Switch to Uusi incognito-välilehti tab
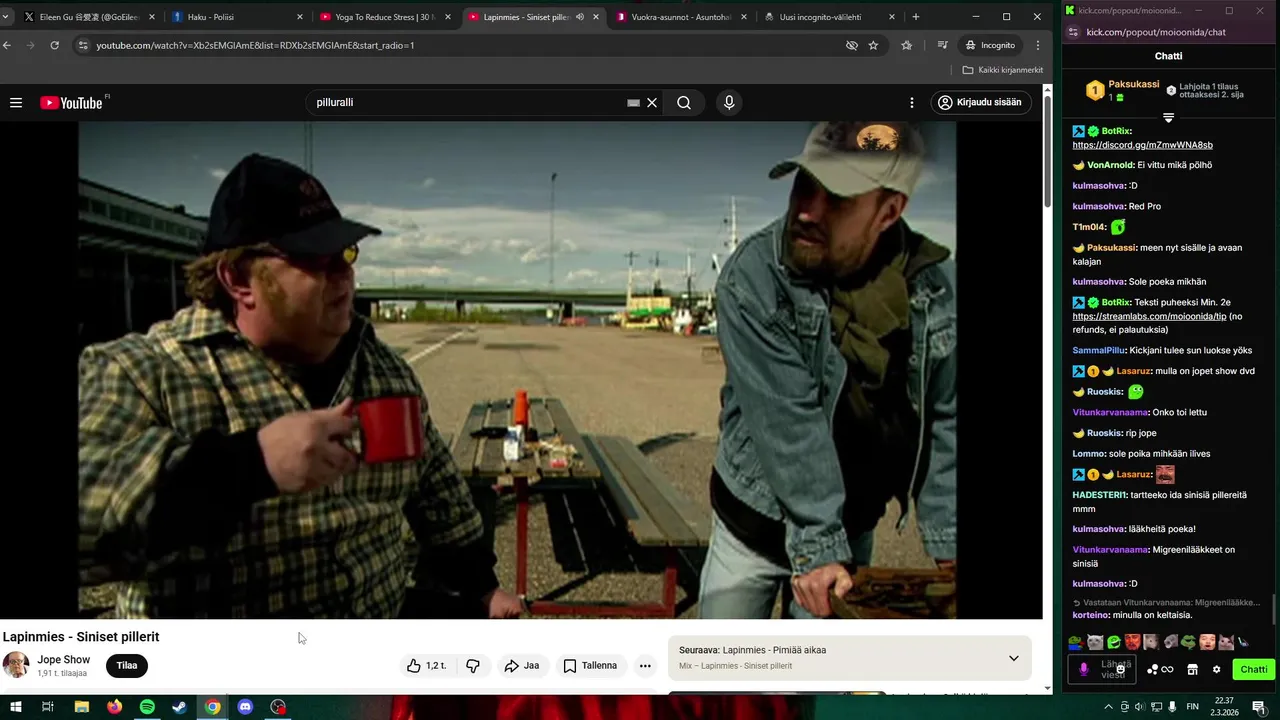1280x720 pixels. (x=828, y=17)
